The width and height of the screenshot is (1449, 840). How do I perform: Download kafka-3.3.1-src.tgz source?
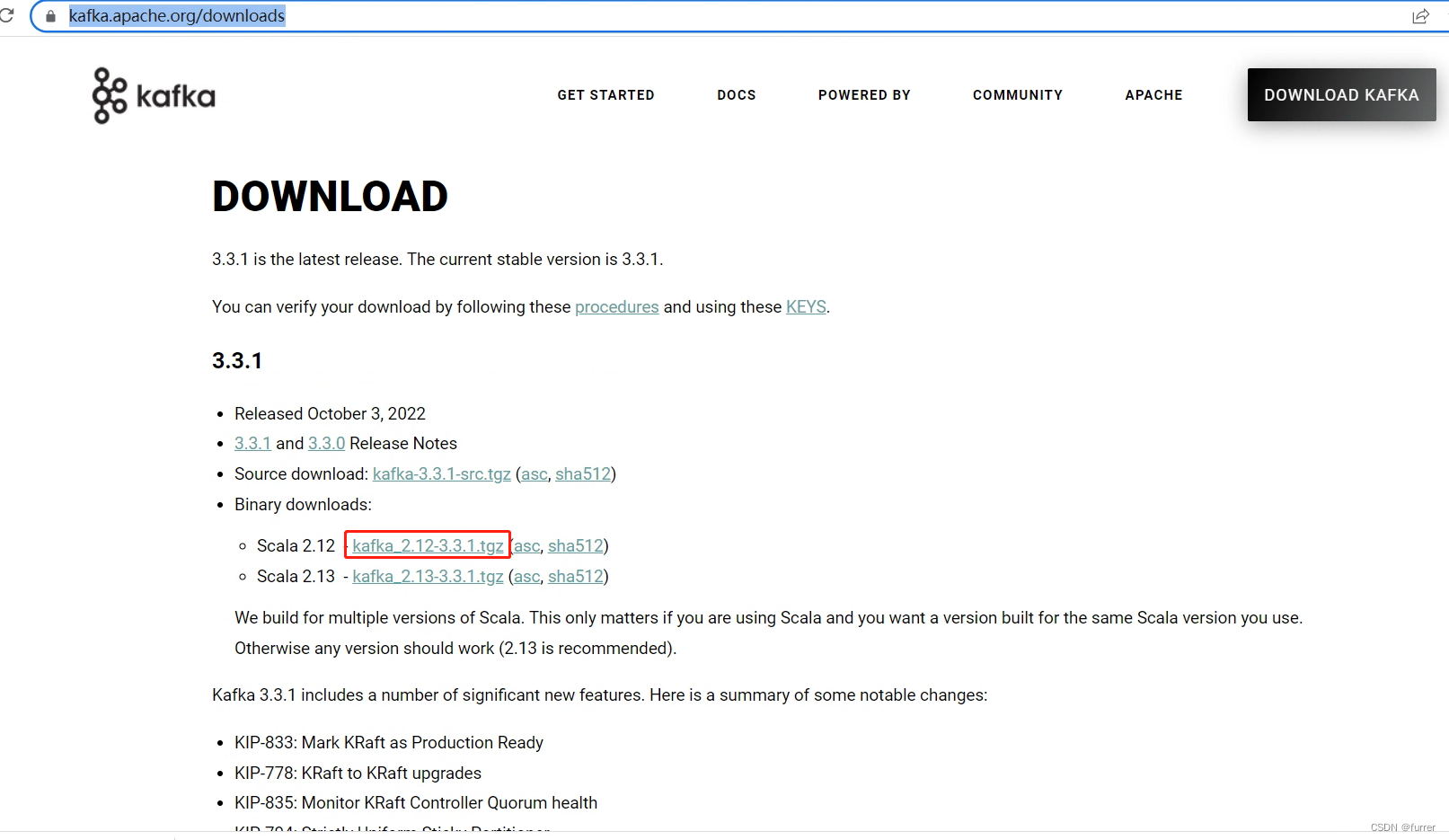click(442, 474)
